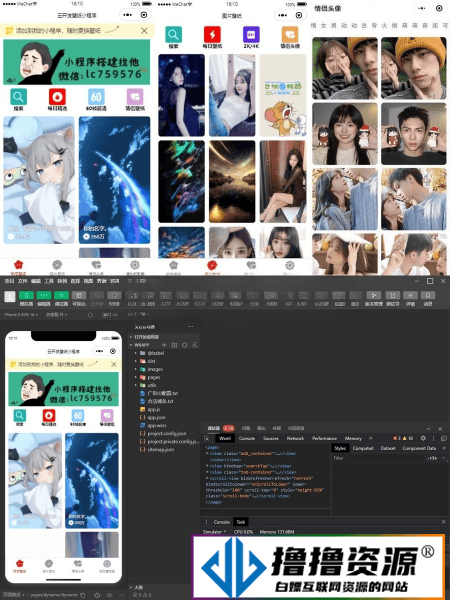
Task: Open sitemap.json in the file tree
Action: (157, 449)
